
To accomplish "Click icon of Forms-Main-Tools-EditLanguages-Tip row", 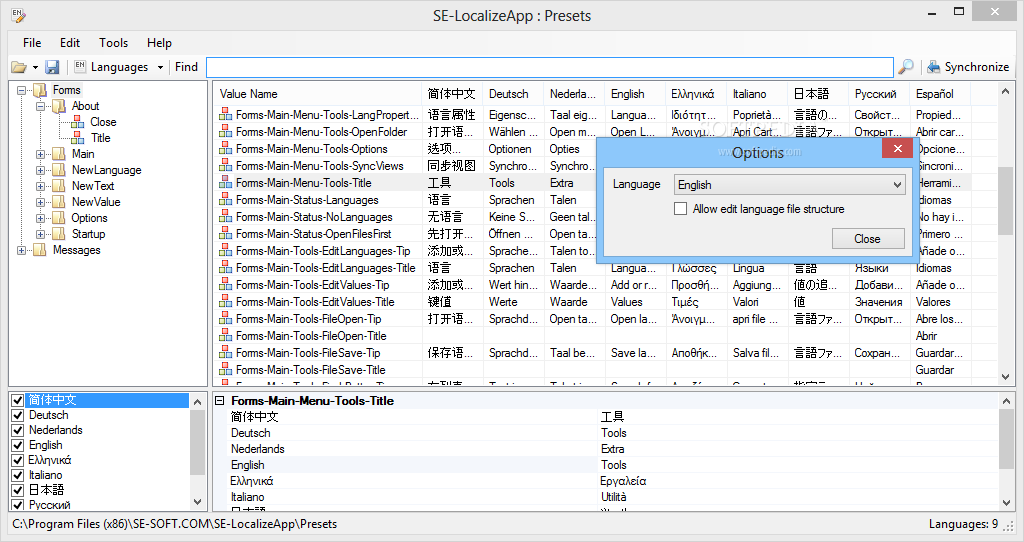I will tap(225, 251).
